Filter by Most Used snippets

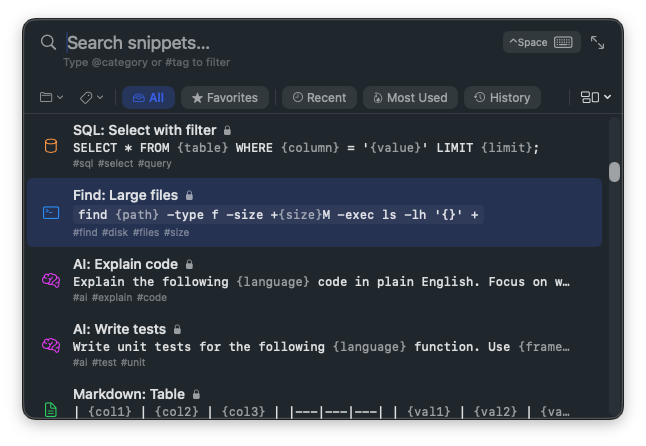click(410, 97)
